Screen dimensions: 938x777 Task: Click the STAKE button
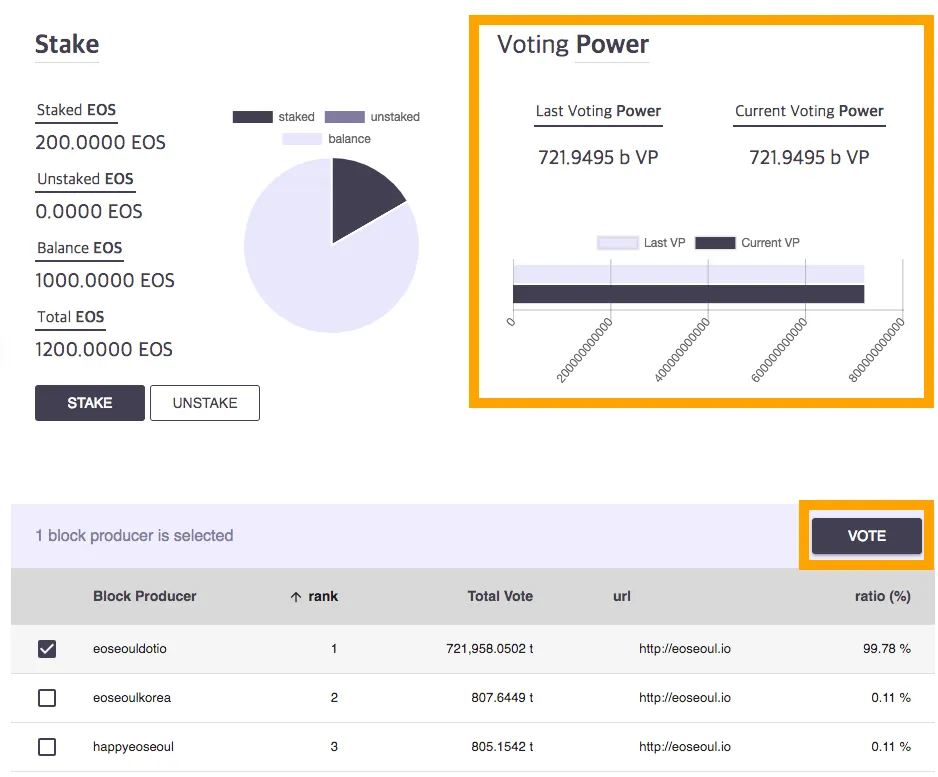[x=90, y=403]
